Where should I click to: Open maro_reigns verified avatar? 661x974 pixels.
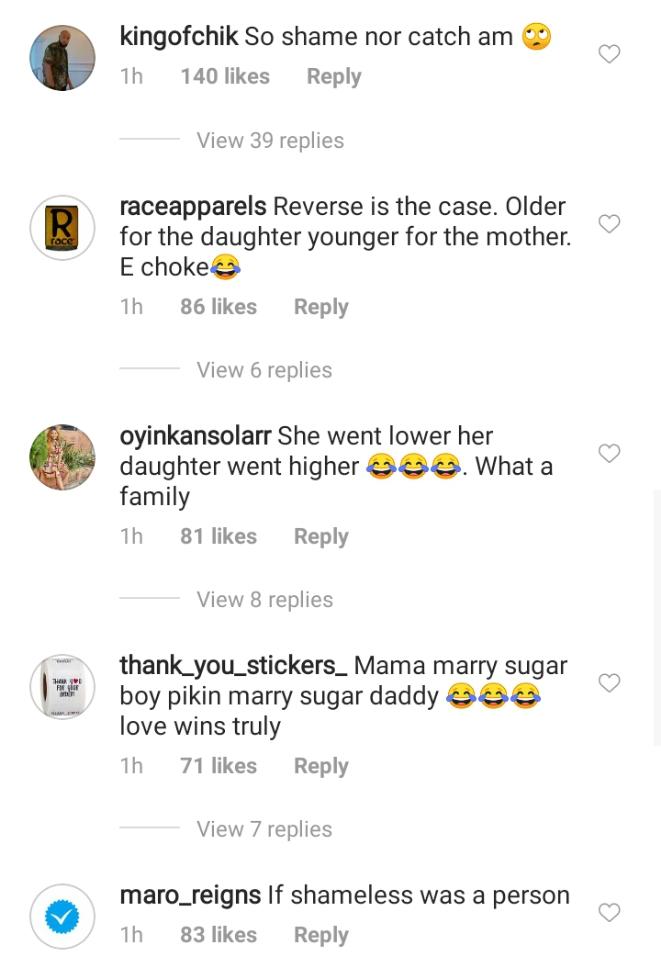[x=63, y=916]
